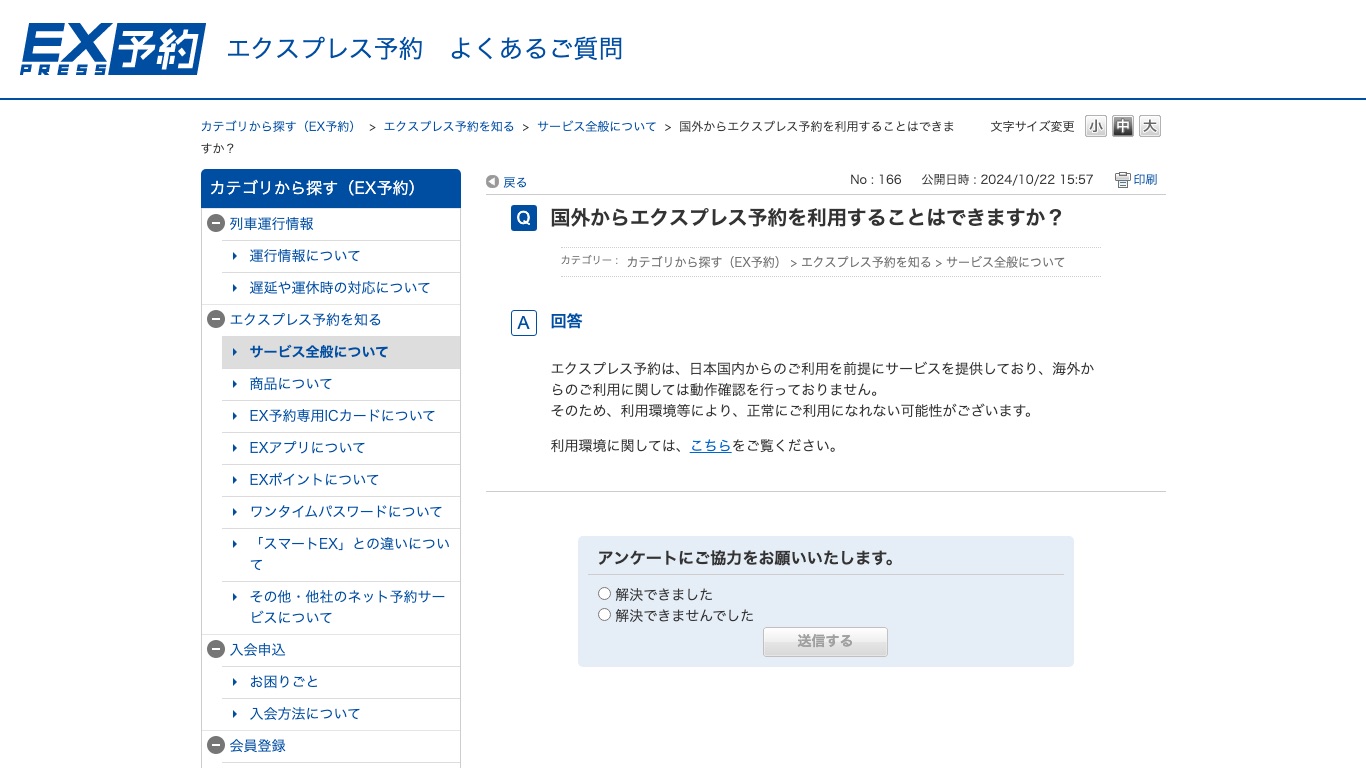1366x768 pixels.
Task: Open breadcrumb エクスプレス予約を知る
Action: coord(449,127)
